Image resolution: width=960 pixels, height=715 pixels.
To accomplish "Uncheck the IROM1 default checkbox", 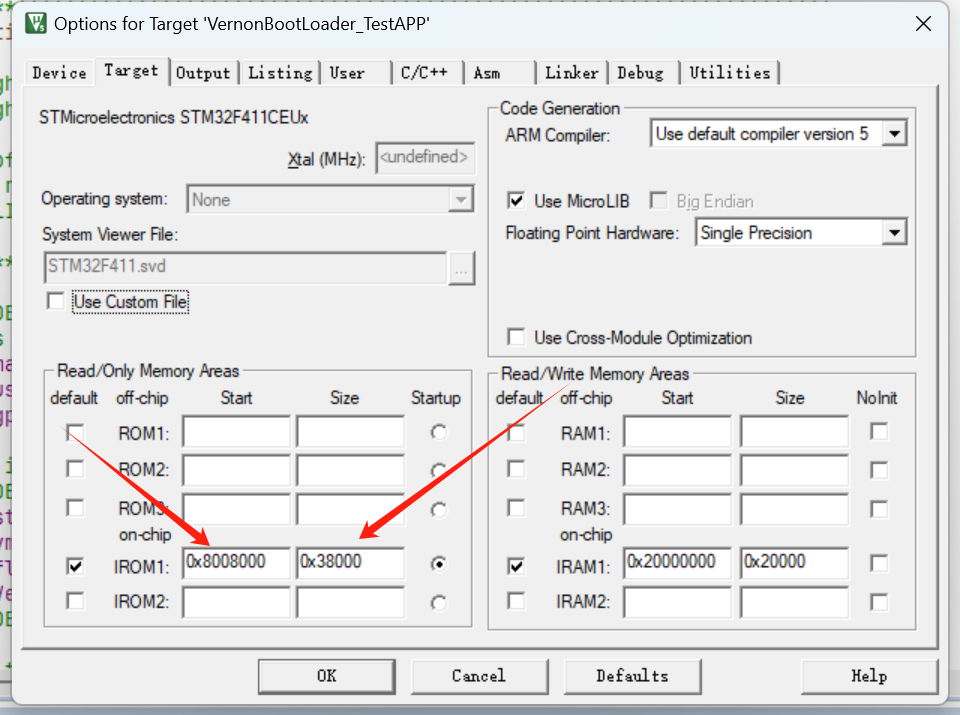I will point(75,566).
